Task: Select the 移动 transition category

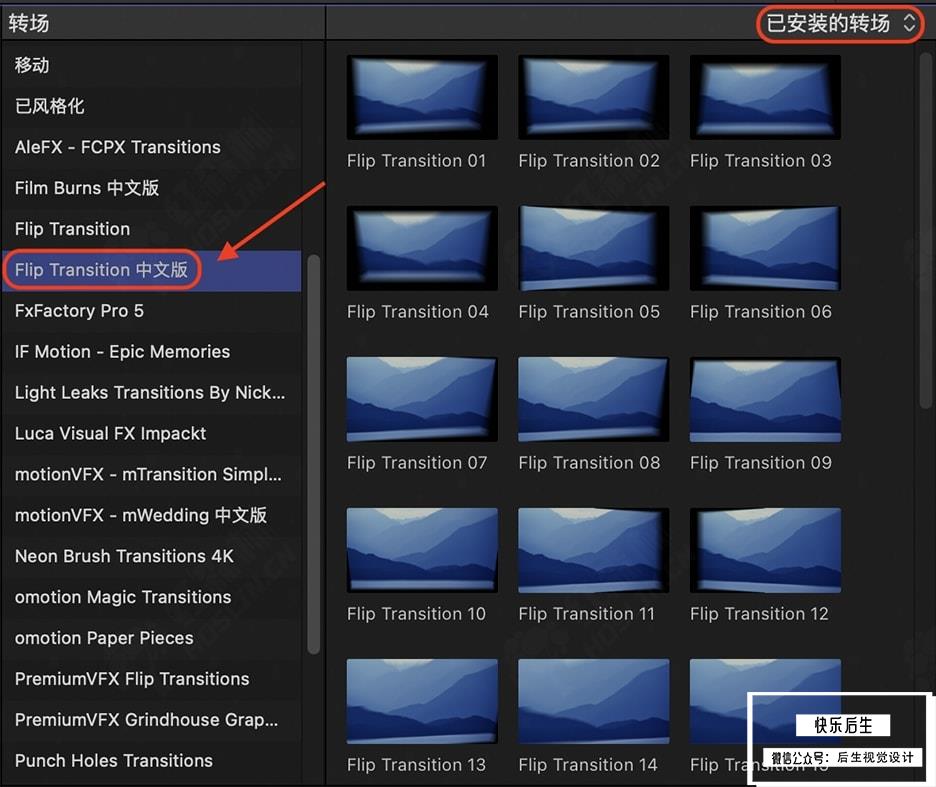Action: [152, 65]
